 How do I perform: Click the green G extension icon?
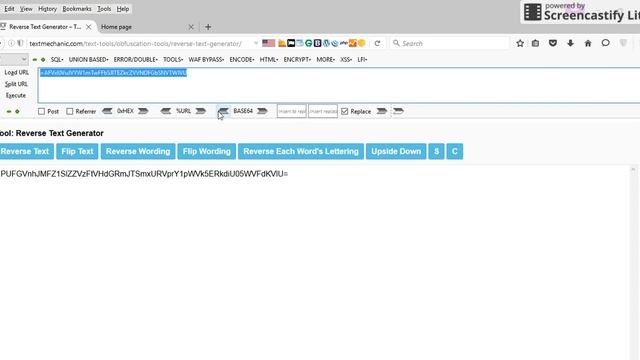(309, 43)
